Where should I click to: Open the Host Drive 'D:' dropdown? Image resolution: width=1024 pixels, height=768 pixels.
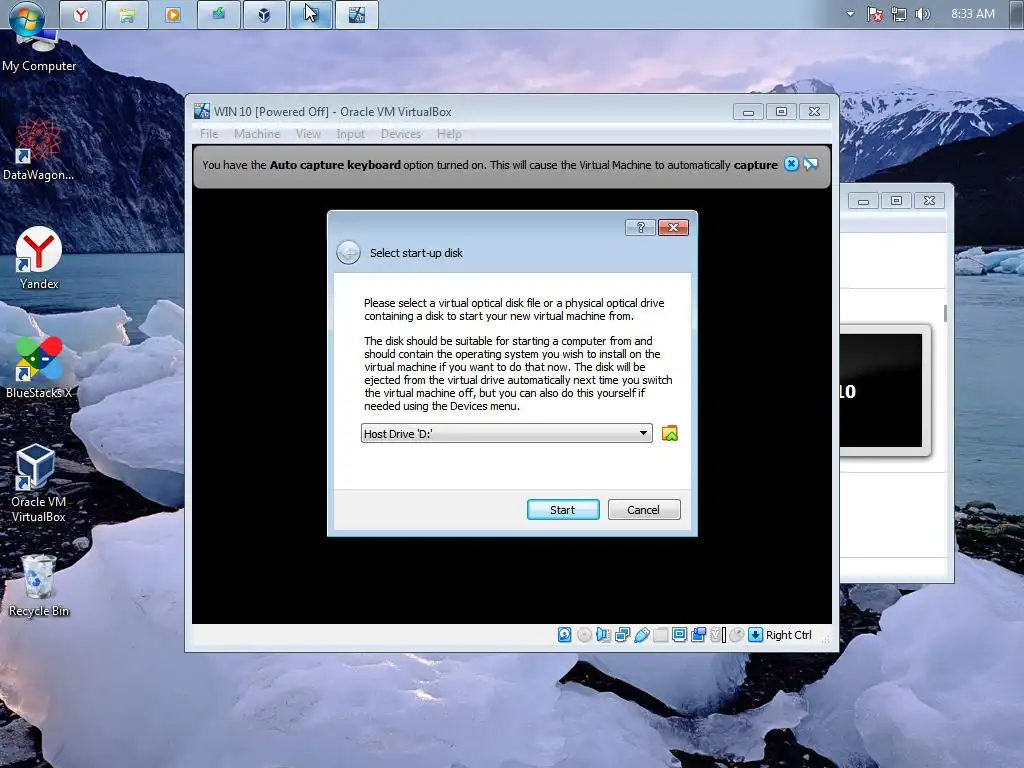pos(507,434)
